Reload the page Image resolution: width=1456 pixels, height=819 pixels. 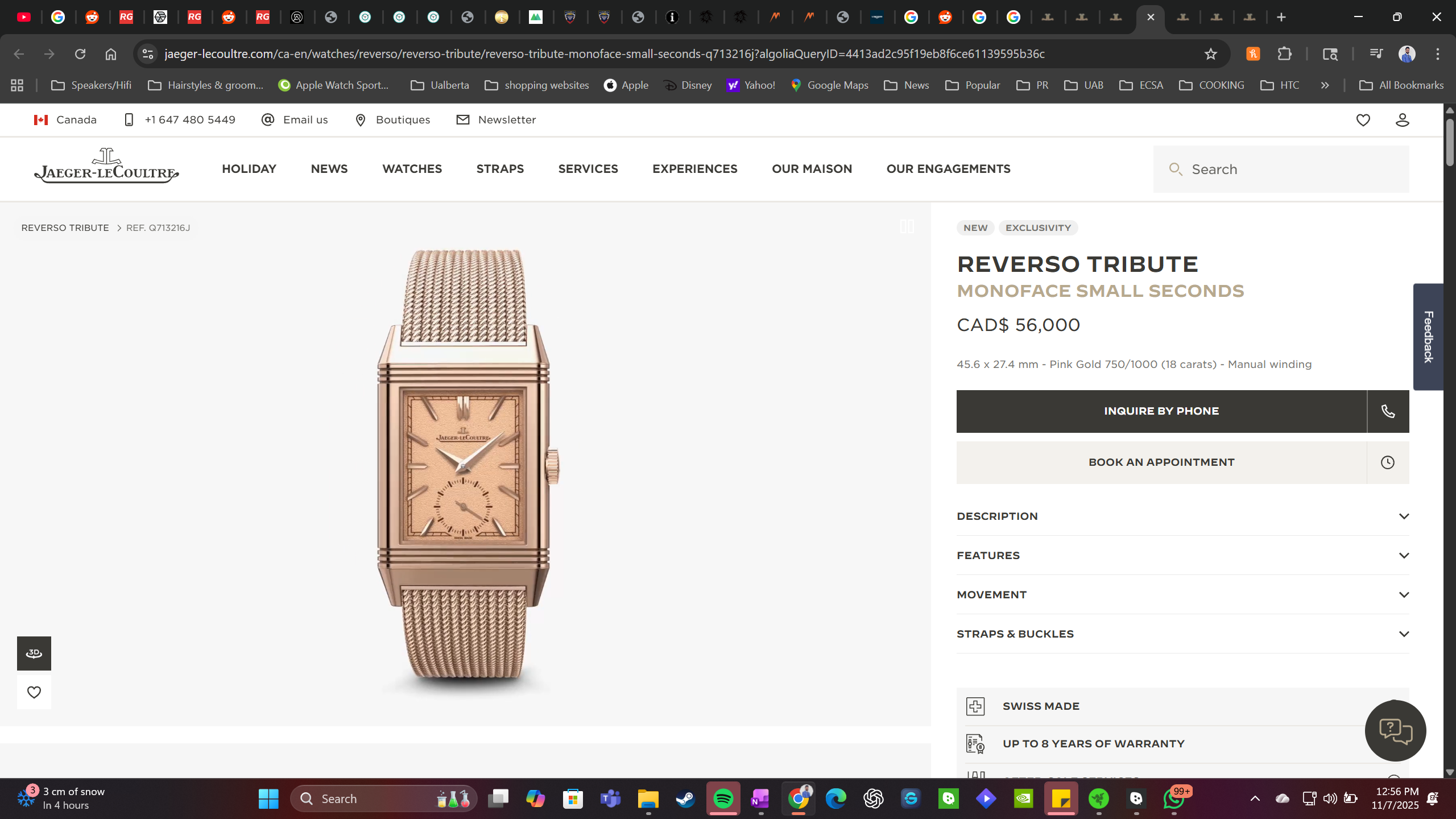80,54
